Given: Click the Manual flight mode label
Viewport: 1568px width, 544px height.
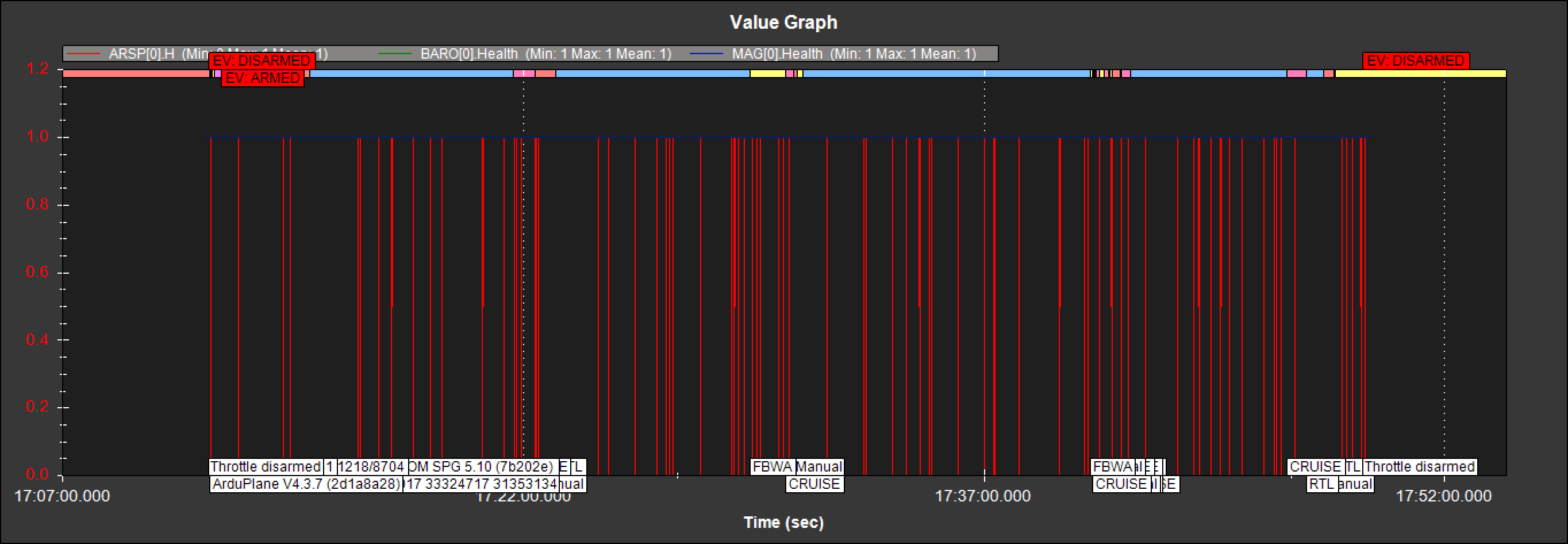Looking at the screenshot, I should click(x=818, y=466).
